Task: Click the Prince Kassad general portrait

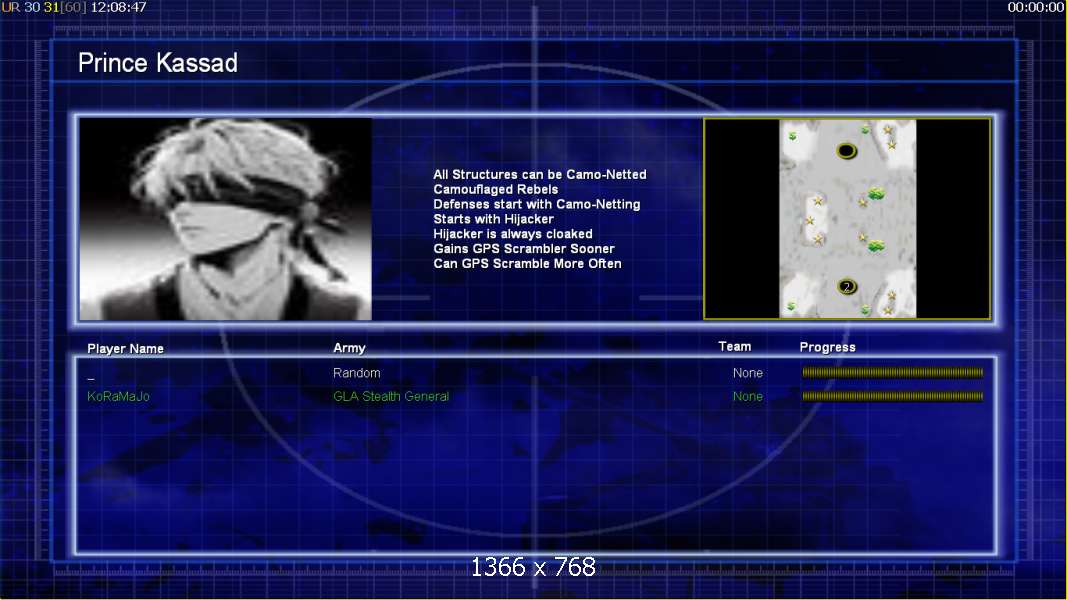Action: [x=225, y=218]
